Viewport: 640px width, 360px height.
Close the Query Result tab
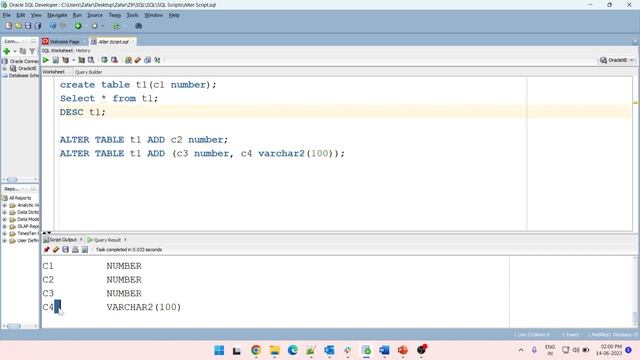pyautogui.click(x=125, y=240)
